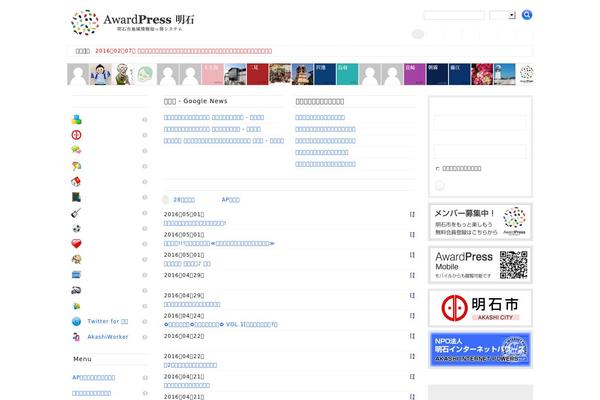Open the green chalkboard category icon

[x=77, y=197]
